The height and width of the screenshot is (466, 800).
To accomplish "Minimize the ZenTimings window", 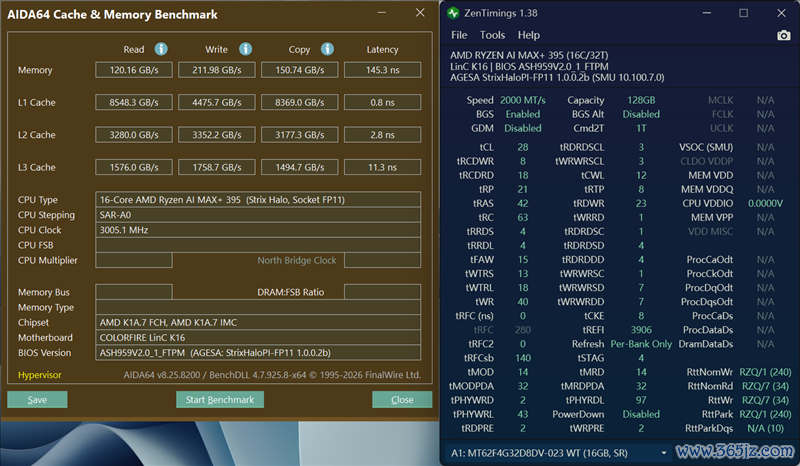I will click(x=707, y=13).
